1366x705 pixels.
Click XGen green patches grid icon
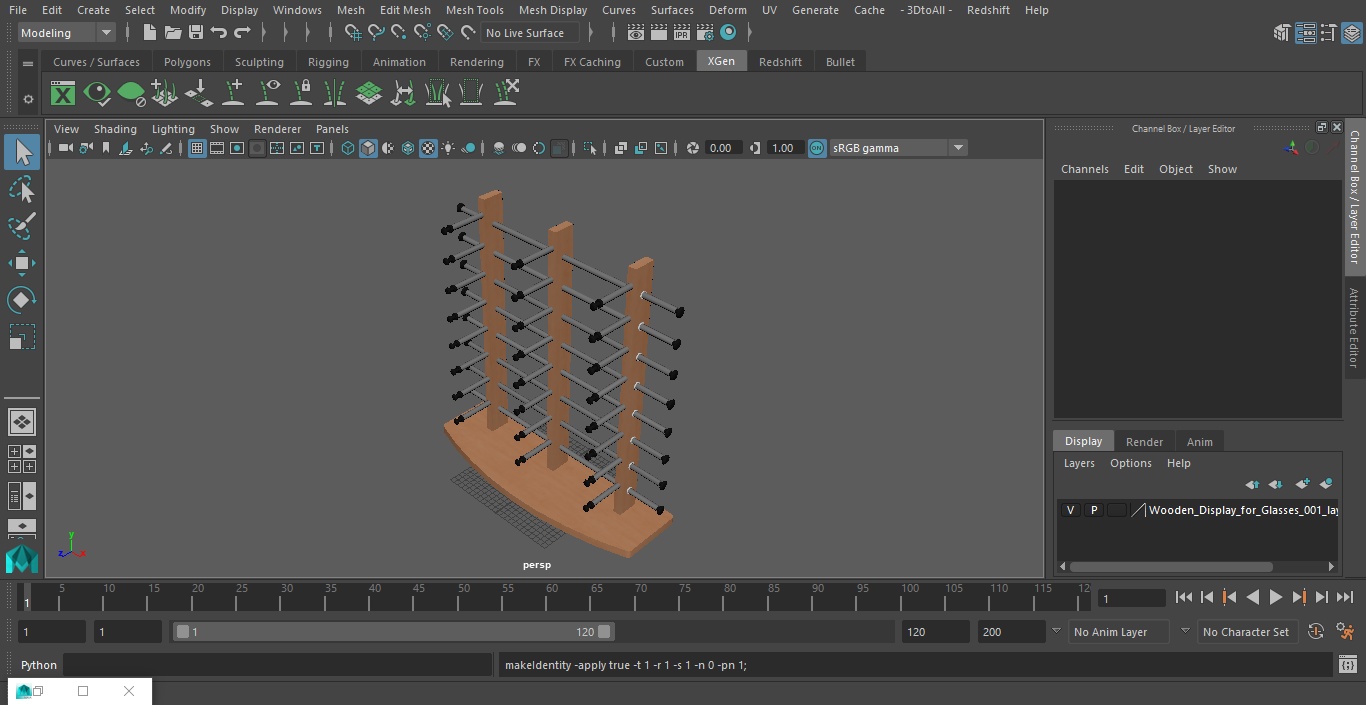[369, 94]
